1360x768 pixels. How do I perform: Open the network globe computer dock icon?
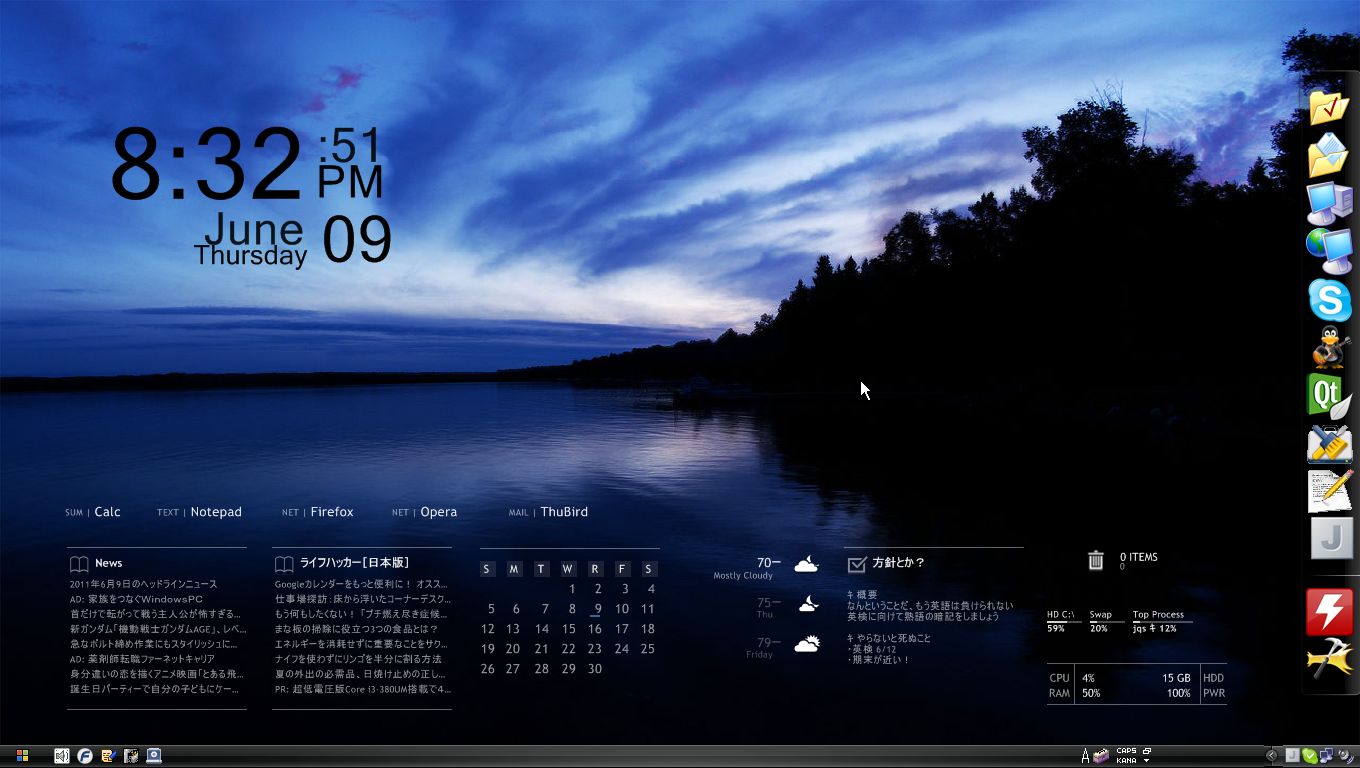(1329, 251)
